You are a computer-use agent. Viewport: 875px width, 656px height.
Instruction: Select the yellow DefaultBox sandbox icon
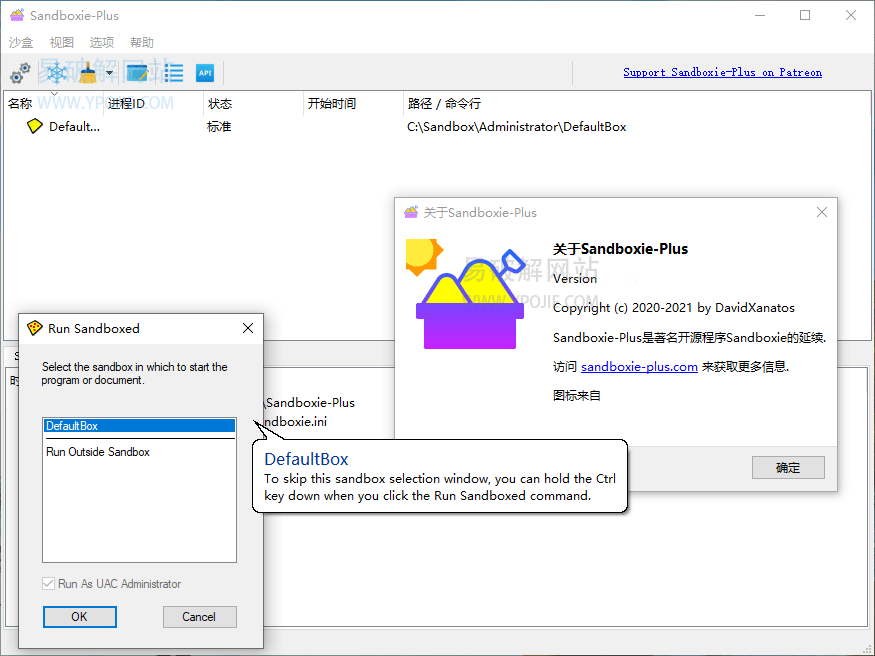(33, 126)
